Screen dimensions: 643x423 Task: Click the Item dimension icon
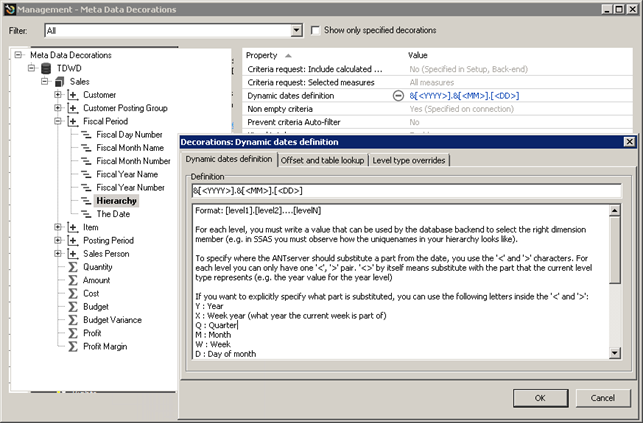pyautogui.click(x=73, y=227)
